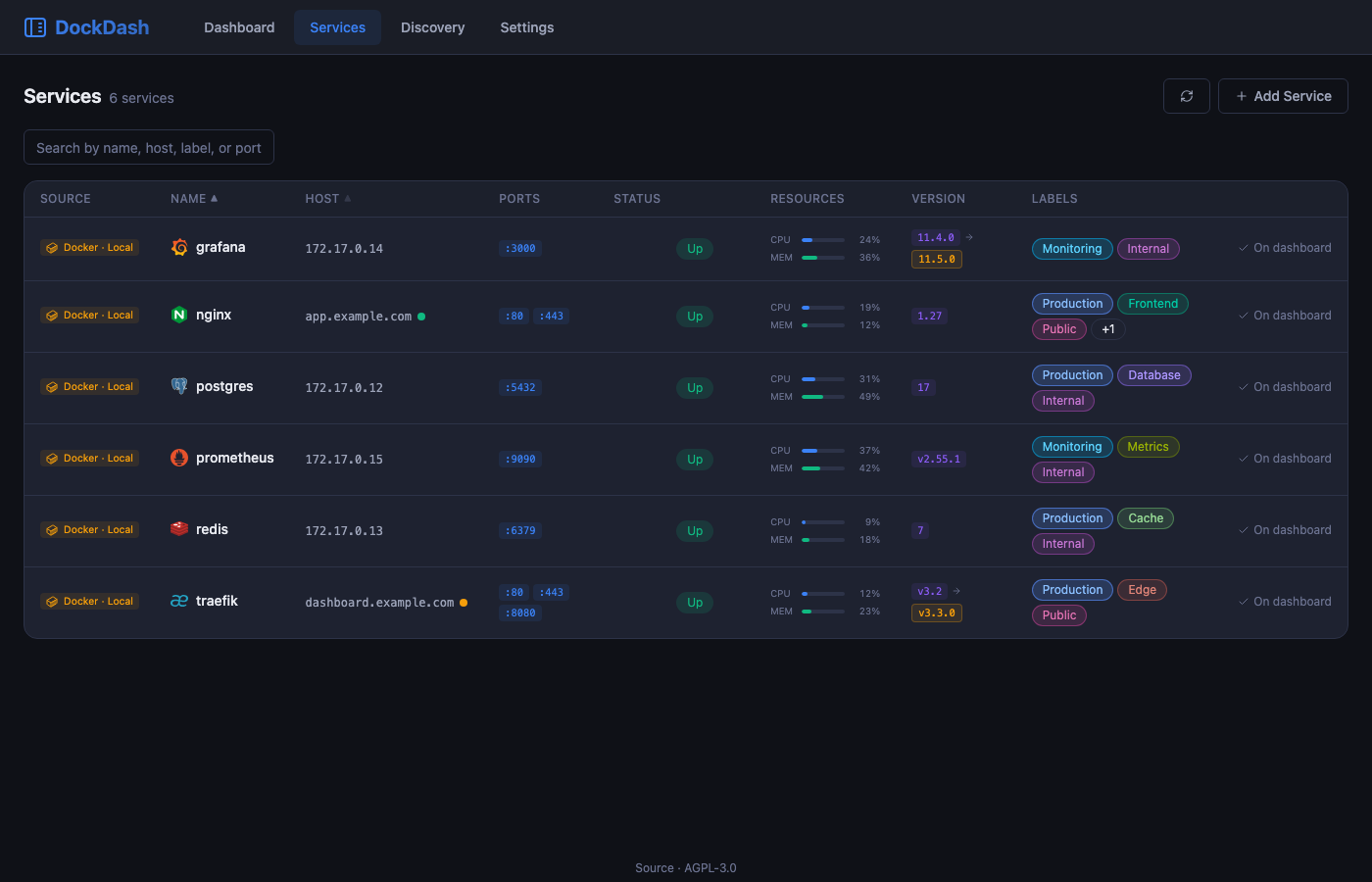This screenshot has width=1372, height=882.
Task: Open grafana port :3000
Action: (520, 249)
